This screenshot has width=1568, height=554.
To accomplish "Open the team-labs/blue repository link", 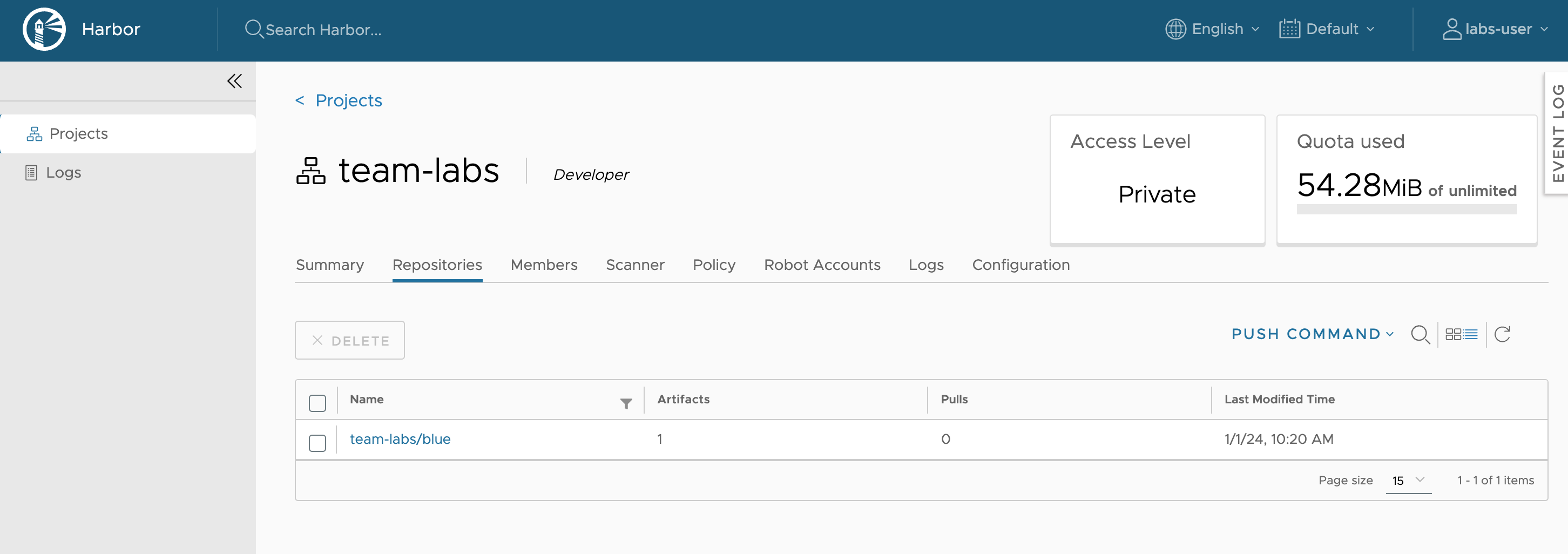I will pos(400,439).
